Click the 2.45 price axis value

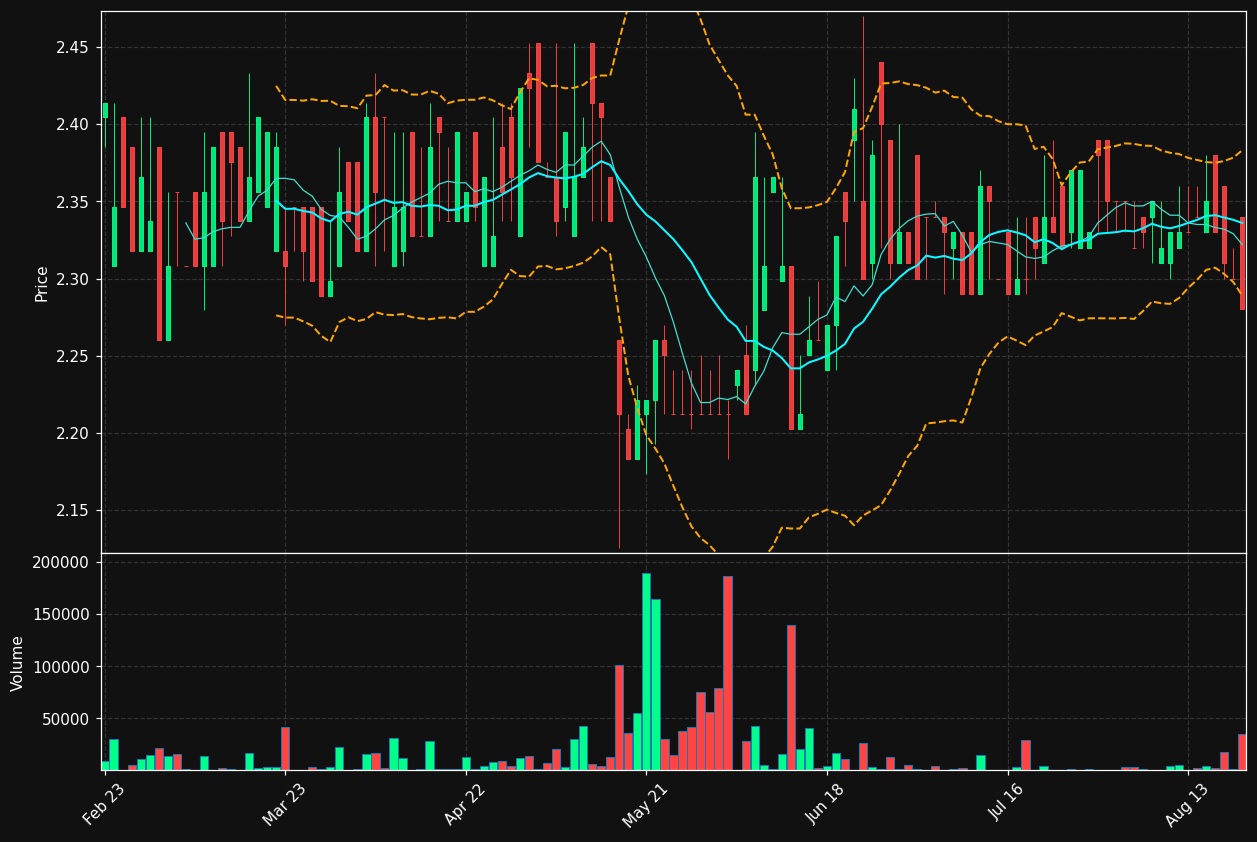(x=73, y=48)
